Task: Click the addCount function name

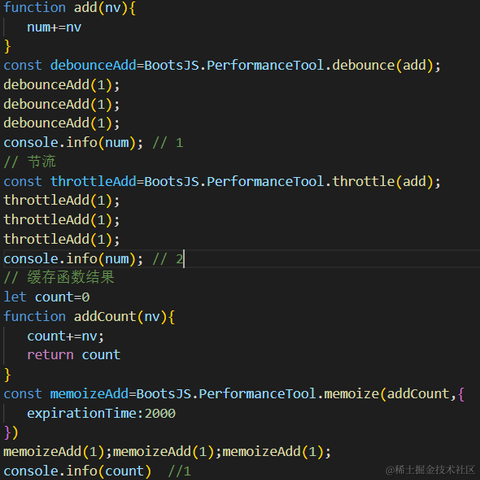Action: click(105, 317)
